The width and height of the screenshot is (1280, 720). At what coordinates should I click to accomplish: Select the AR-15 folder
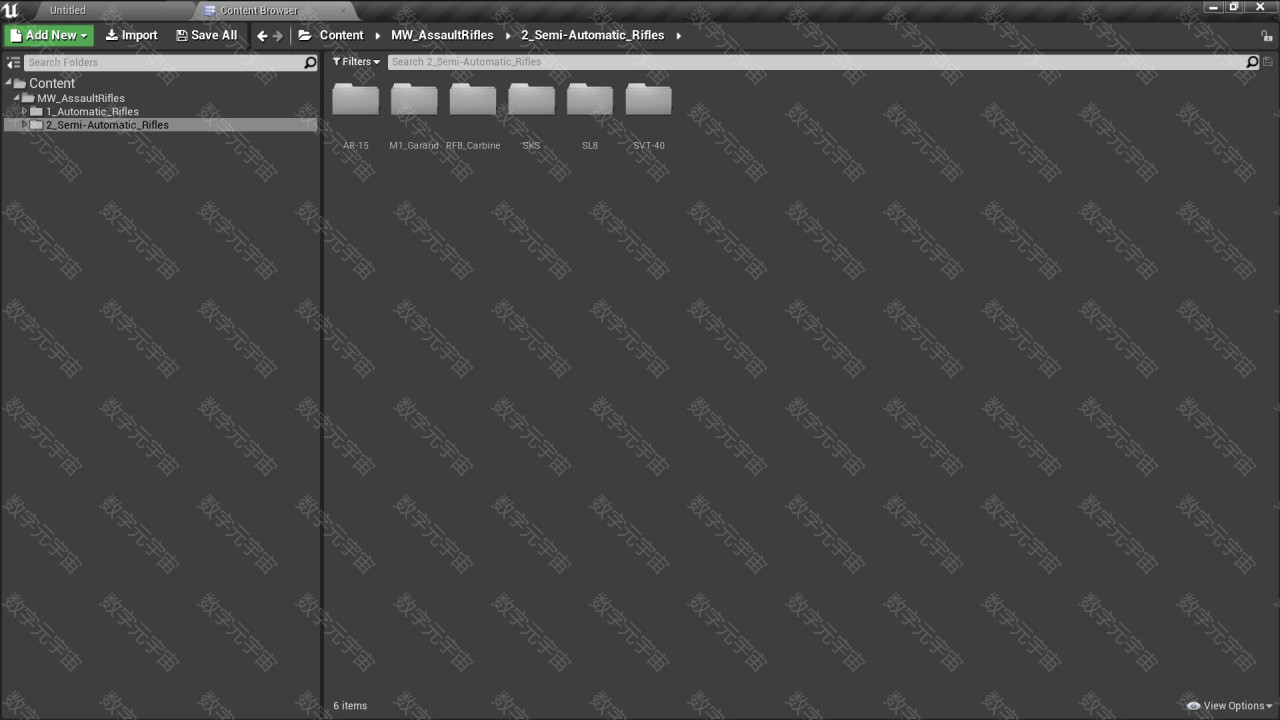click(355, 102)
